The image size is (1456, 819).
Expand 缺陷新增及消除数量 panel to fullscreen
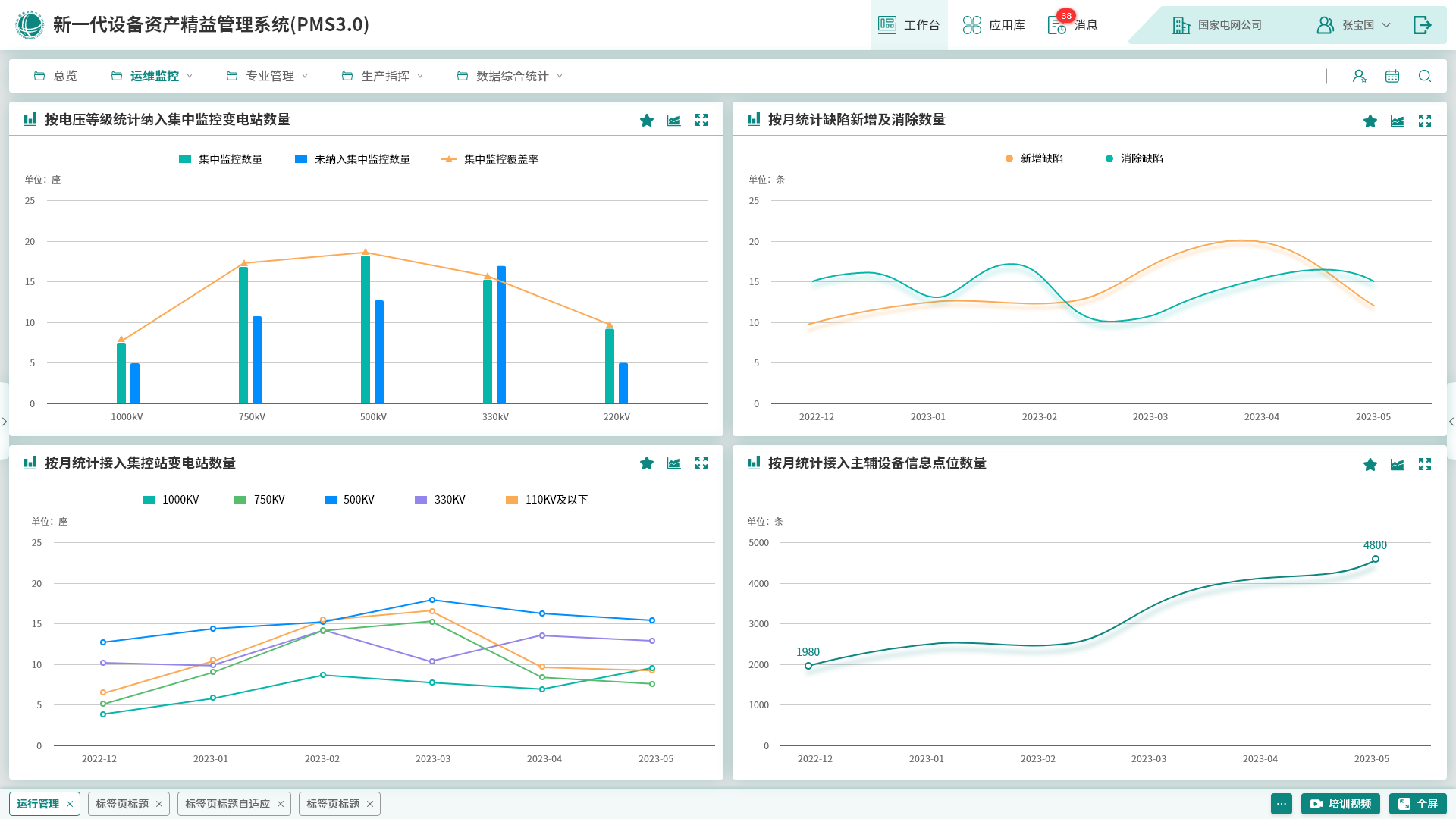click(1425, 121)
